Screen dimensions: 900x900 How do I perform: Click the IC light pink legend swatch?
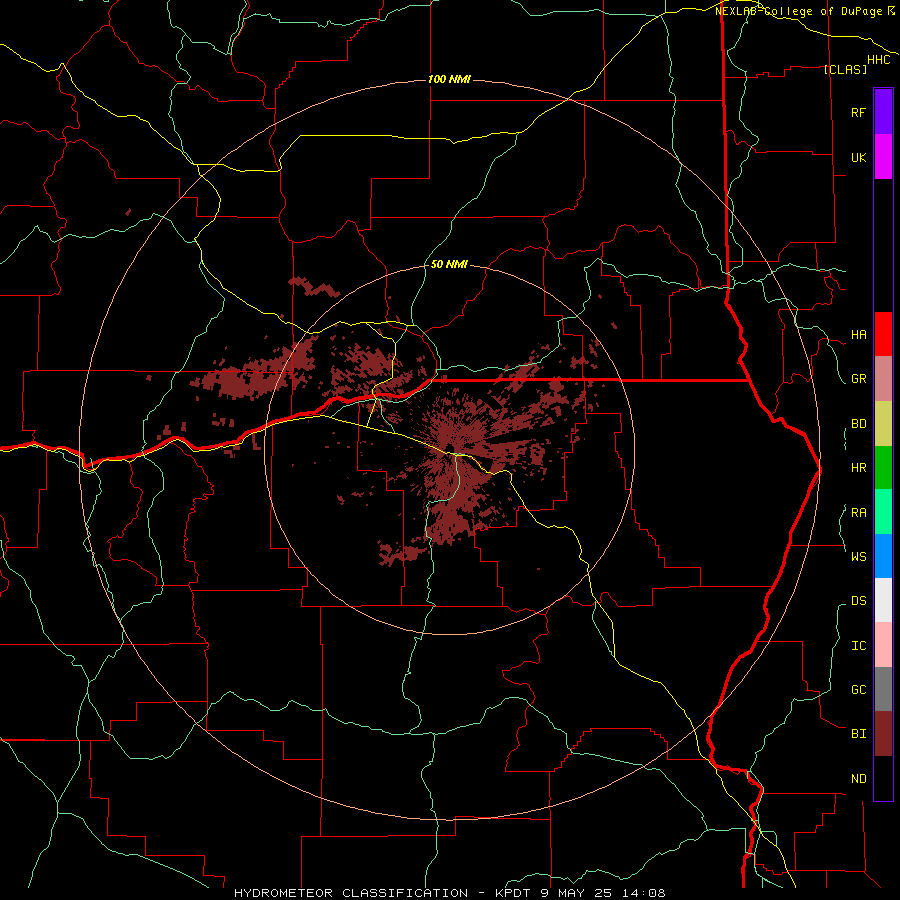[x=883, y=645]
